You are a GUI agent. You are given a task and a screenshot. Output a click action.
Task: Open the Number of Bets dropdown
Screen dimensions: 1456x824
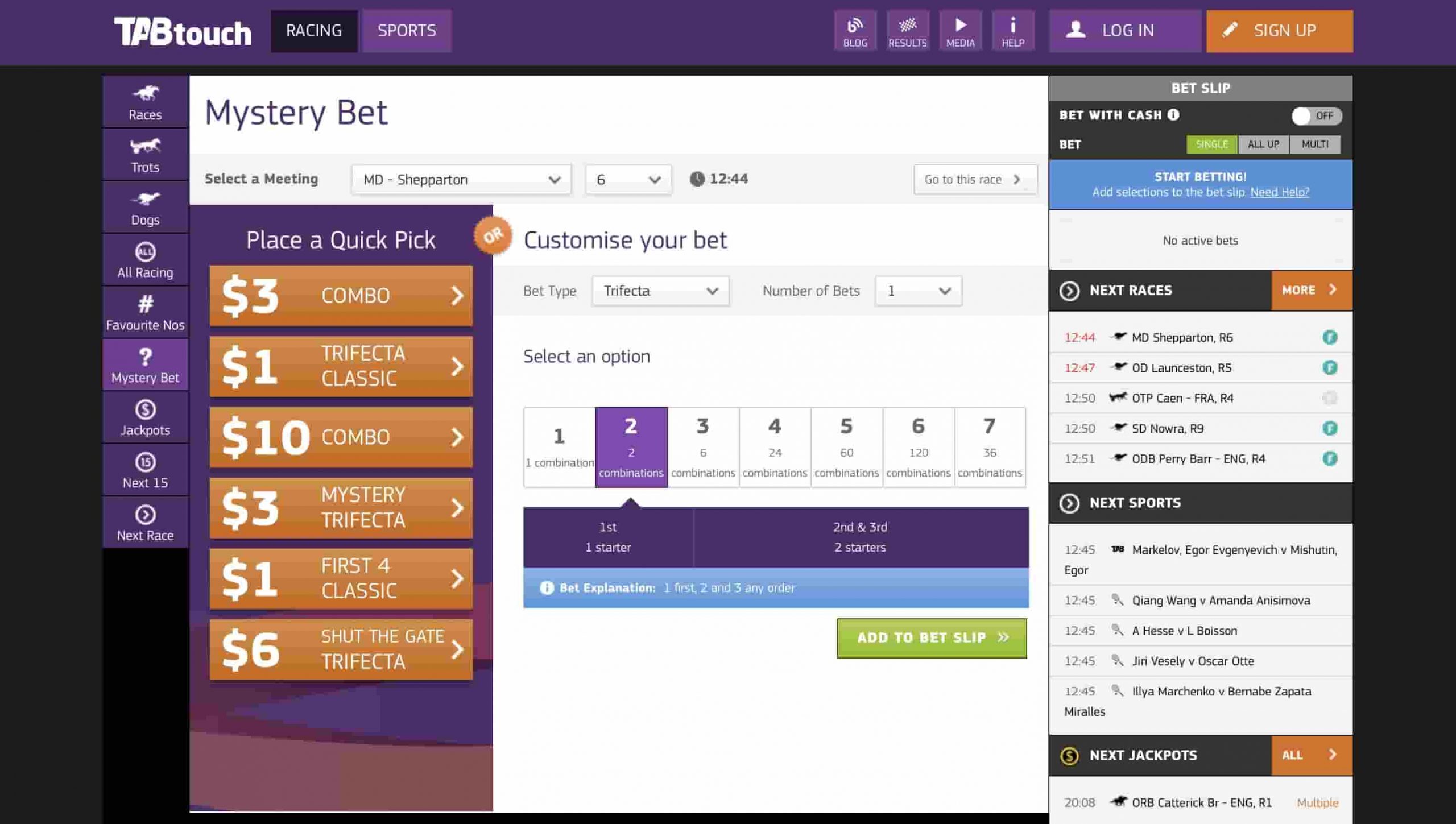919,291
